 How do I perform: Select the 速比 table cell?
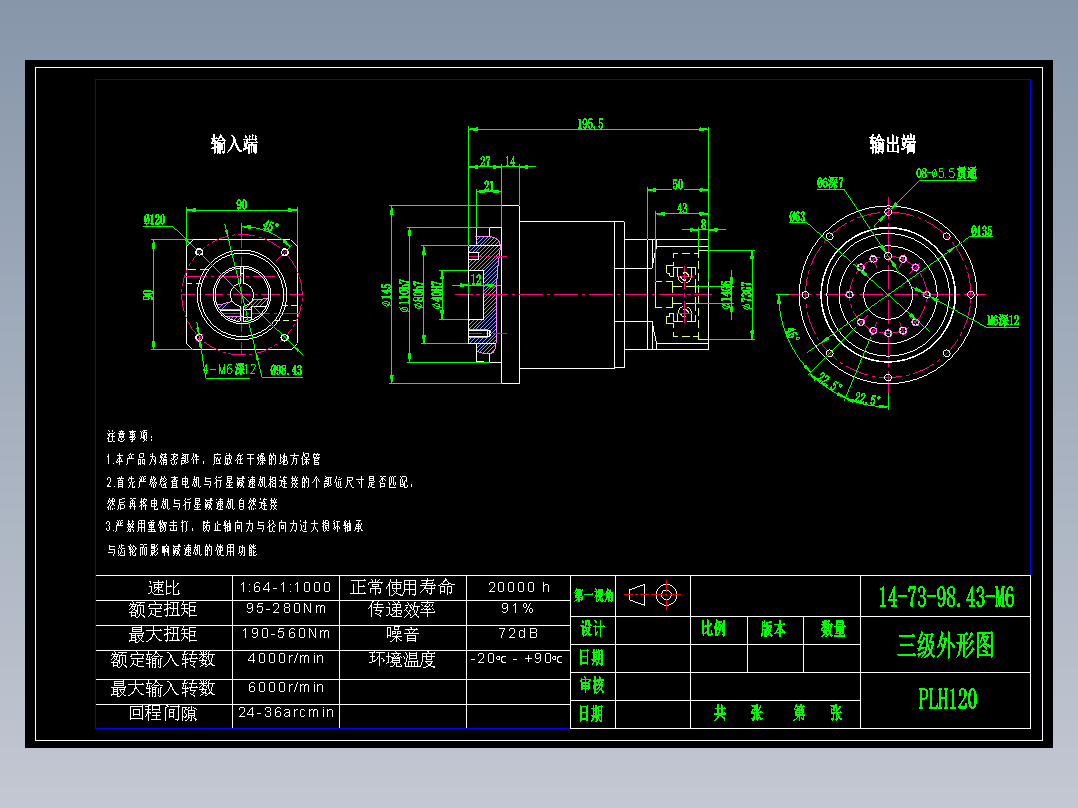click(163, 588)
